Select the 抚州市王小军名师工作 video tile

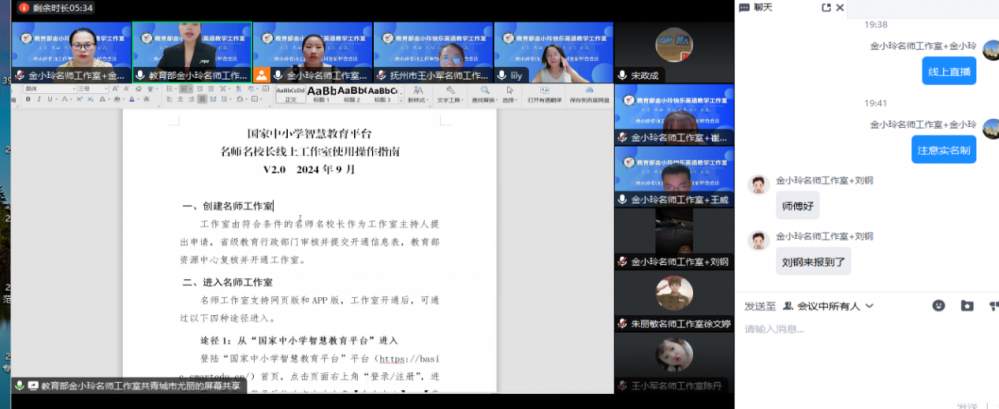tap(433, 52)
